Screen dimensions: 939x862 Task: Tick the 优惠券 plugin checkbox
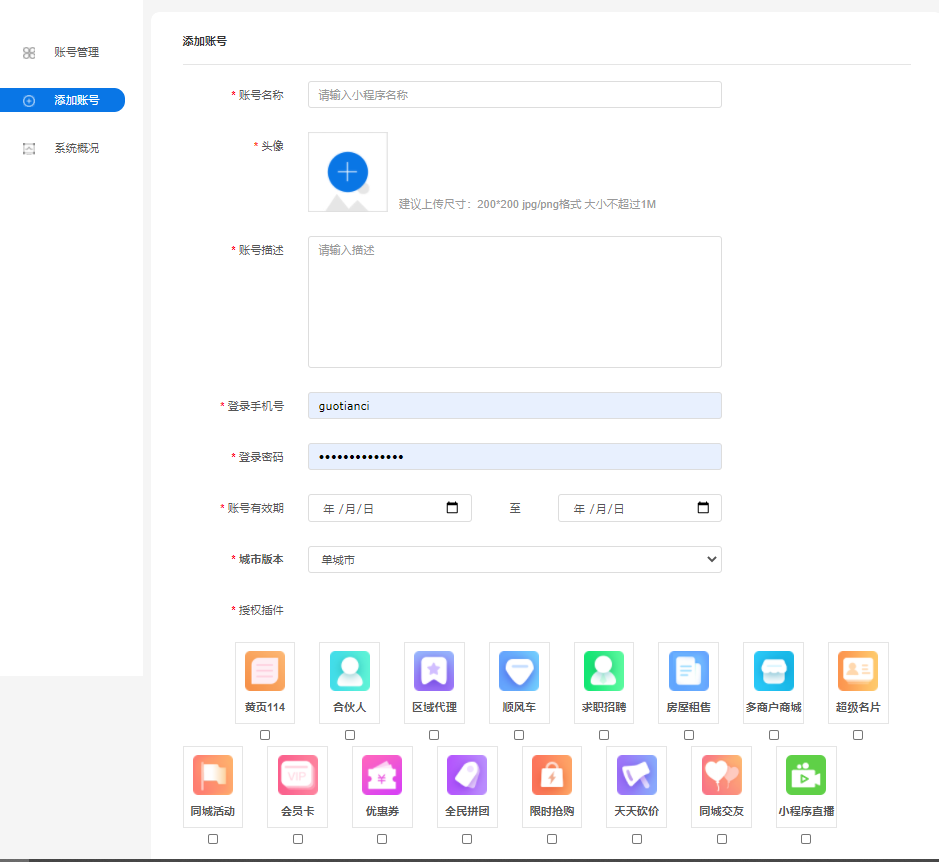coord(382,839)
